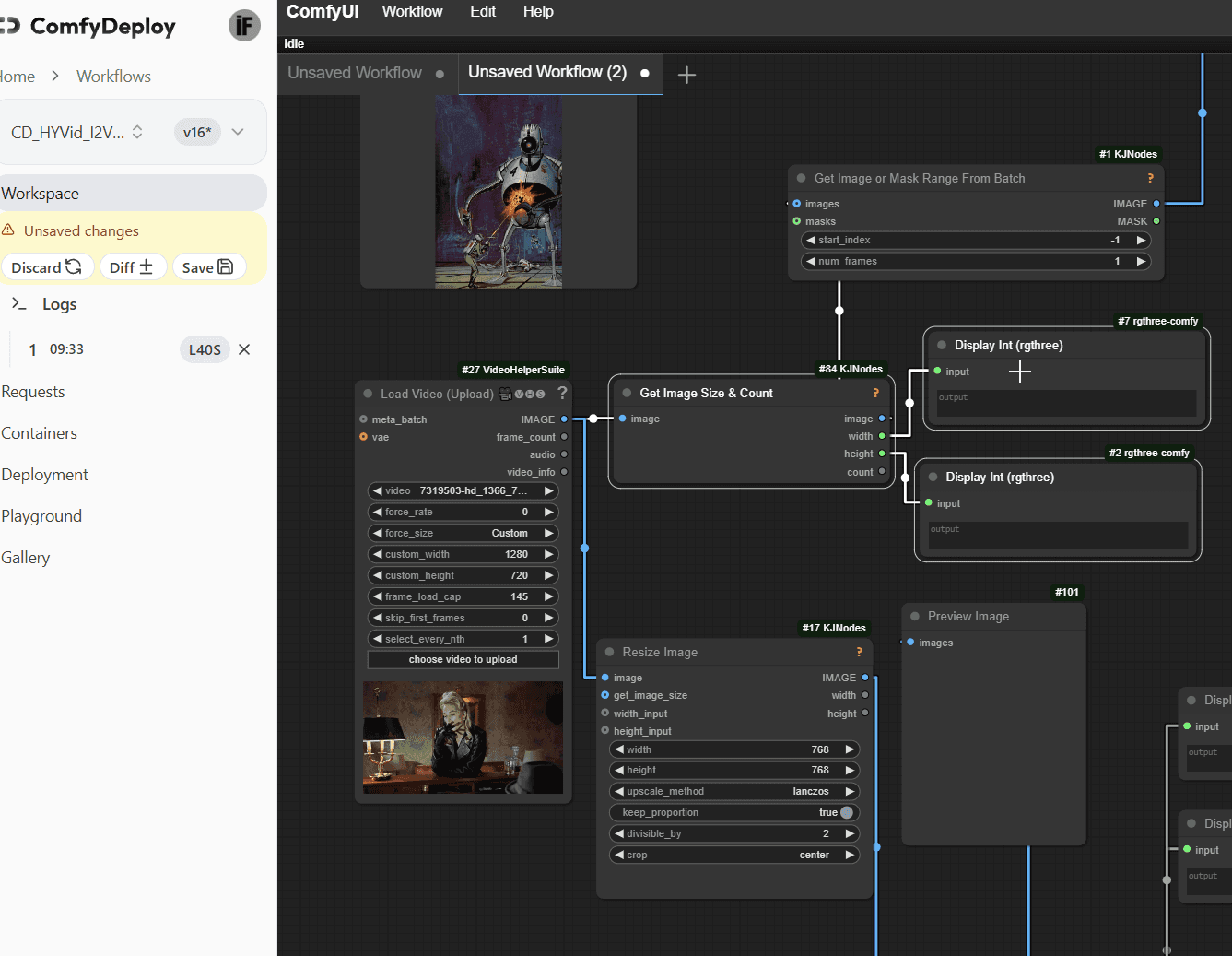Screen dimensions: 1232x956
Task: Click the question mark on Load Video node
Action: [x=562, y=393]
